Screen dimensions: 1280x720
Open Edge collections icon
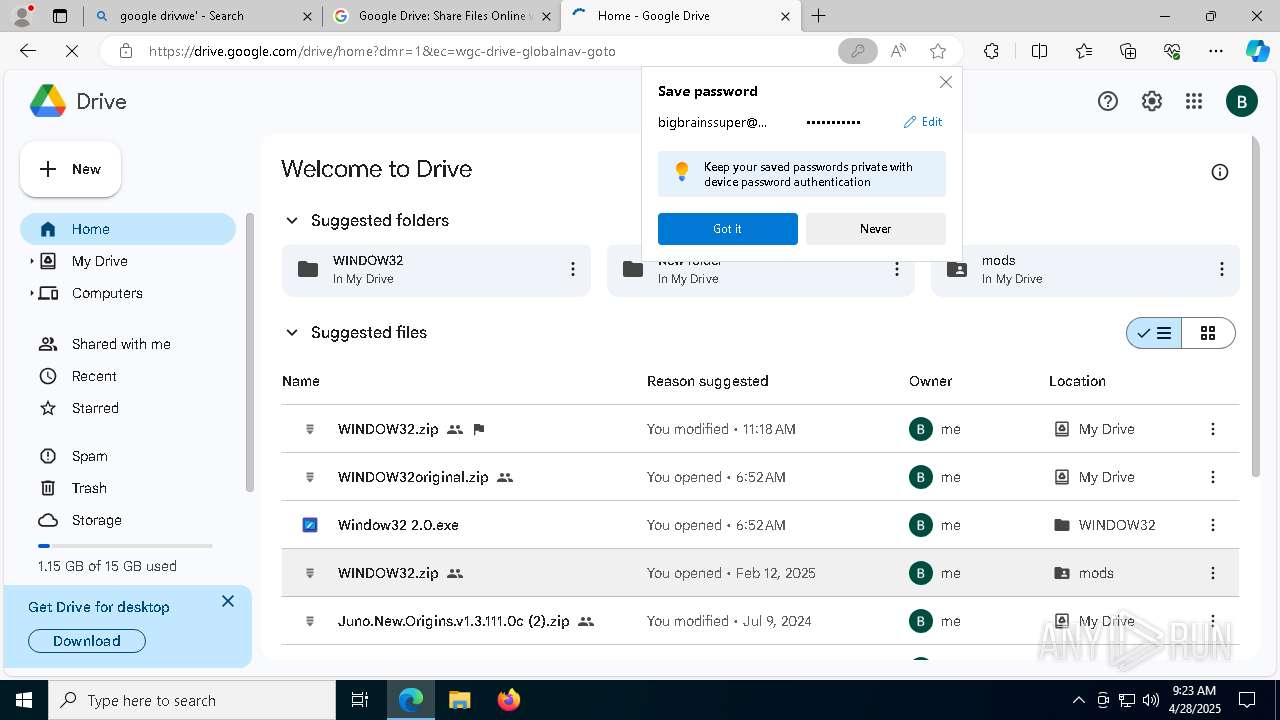coord(1128,51)
